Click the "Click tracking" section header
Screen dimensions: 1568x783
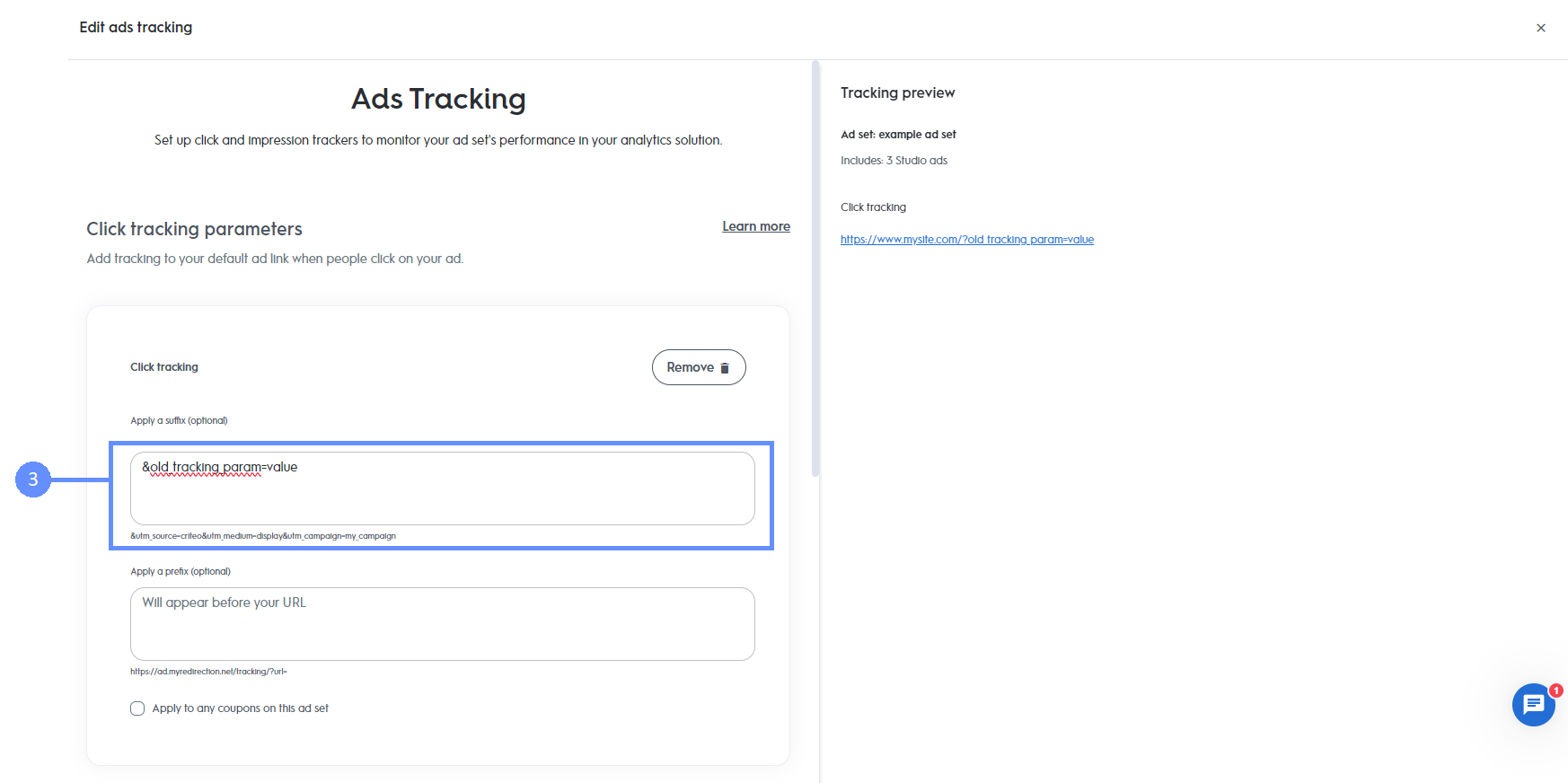tap(164, 366)
